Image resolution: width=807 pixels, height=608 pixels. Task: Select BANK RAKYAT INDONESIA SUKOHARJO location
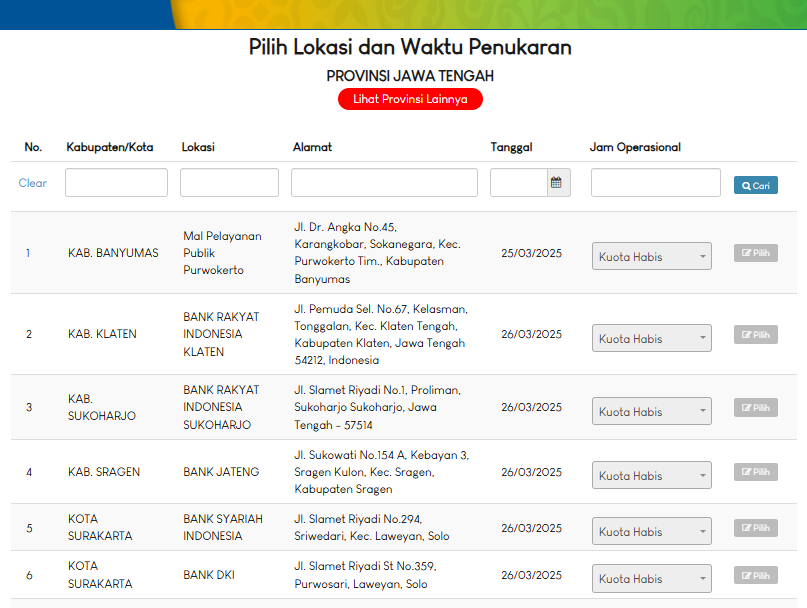click(221, 407)
